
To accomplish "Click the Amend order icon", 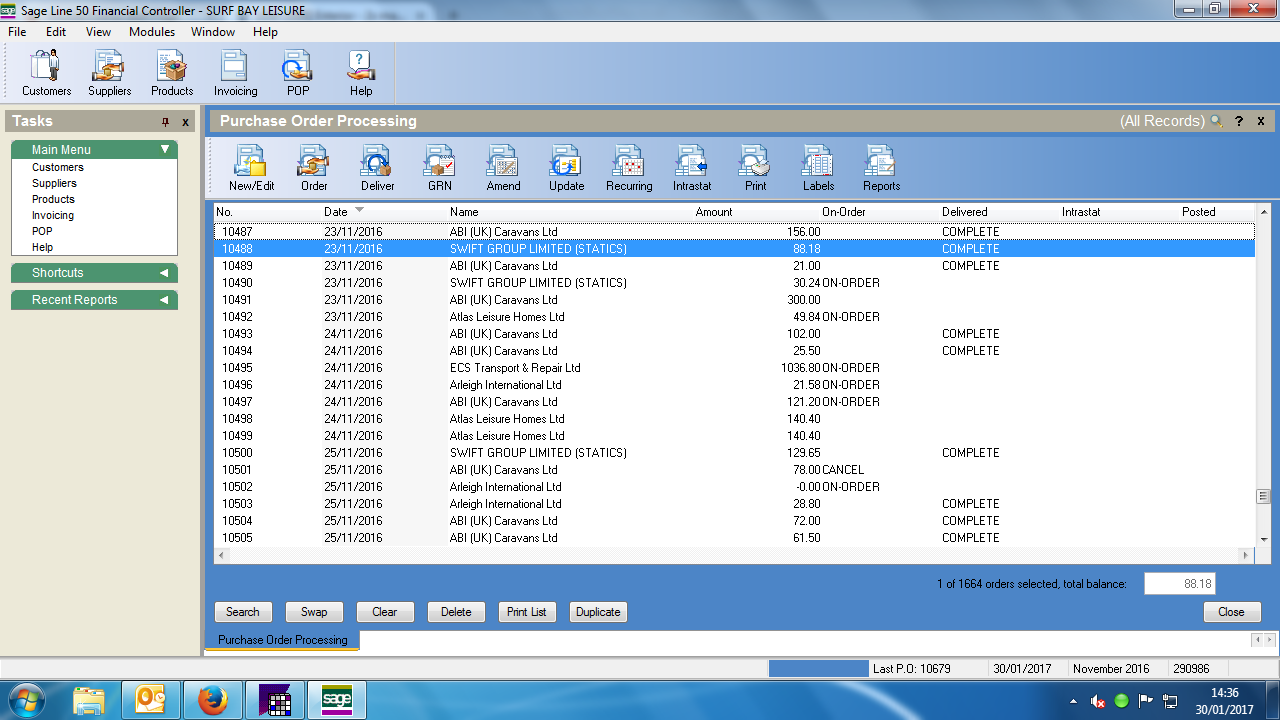I will [503, 168].
